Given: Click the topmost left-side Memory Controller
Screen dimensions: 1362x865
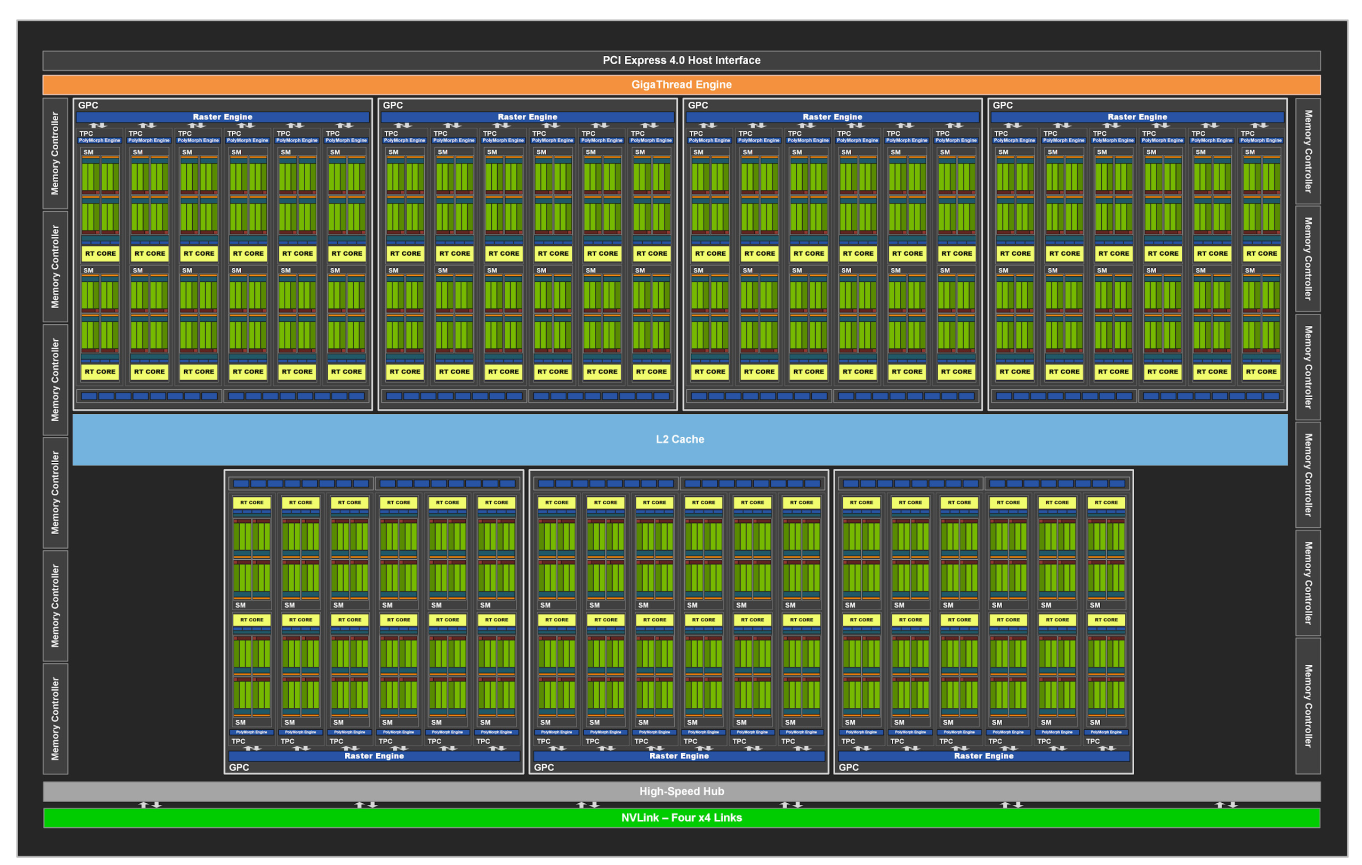Looking at the screenshot, I should coord(56,153).
